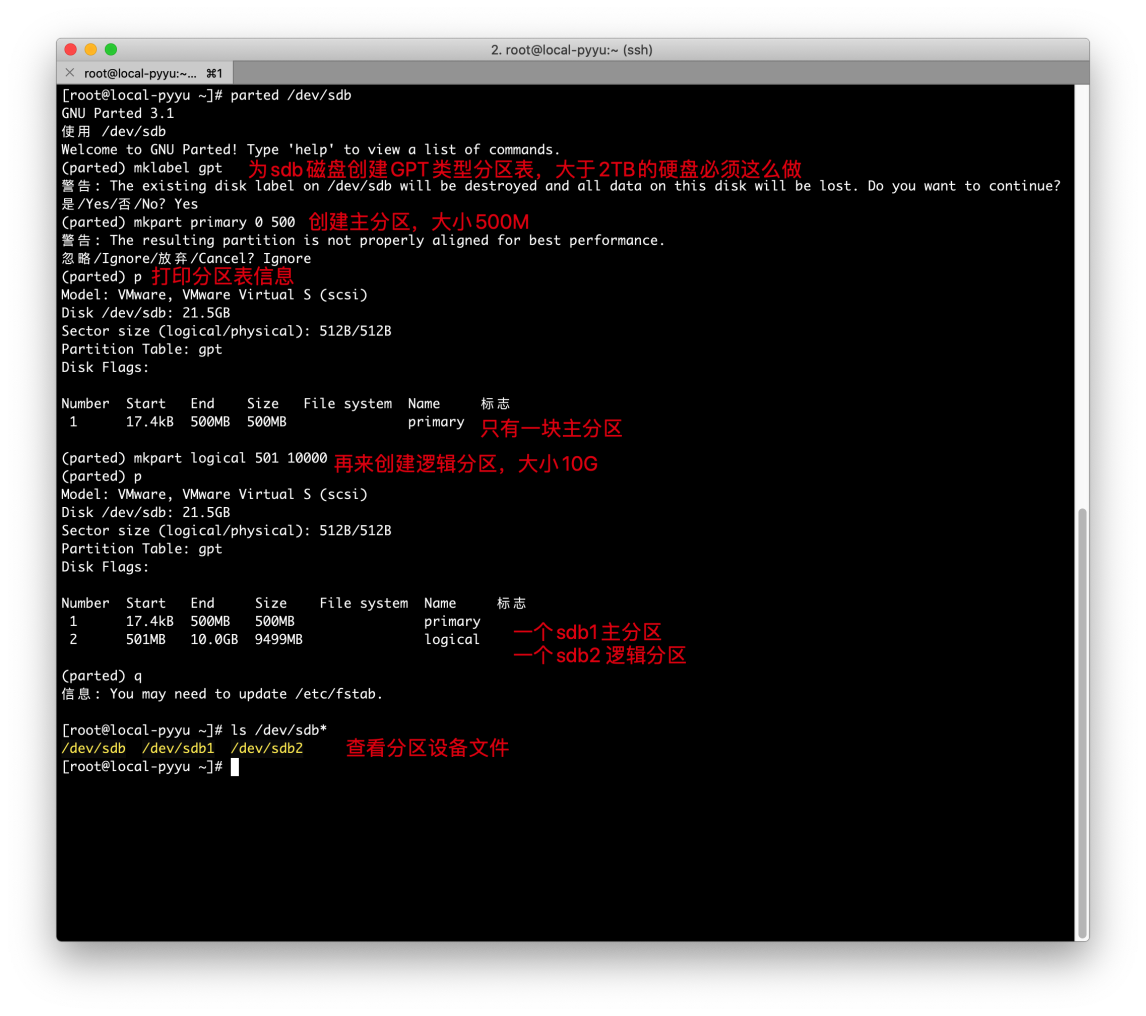
Task: Click the "忽略/Ignore/放弃/Cancel? Ignore" line
Action: point(186,258)
